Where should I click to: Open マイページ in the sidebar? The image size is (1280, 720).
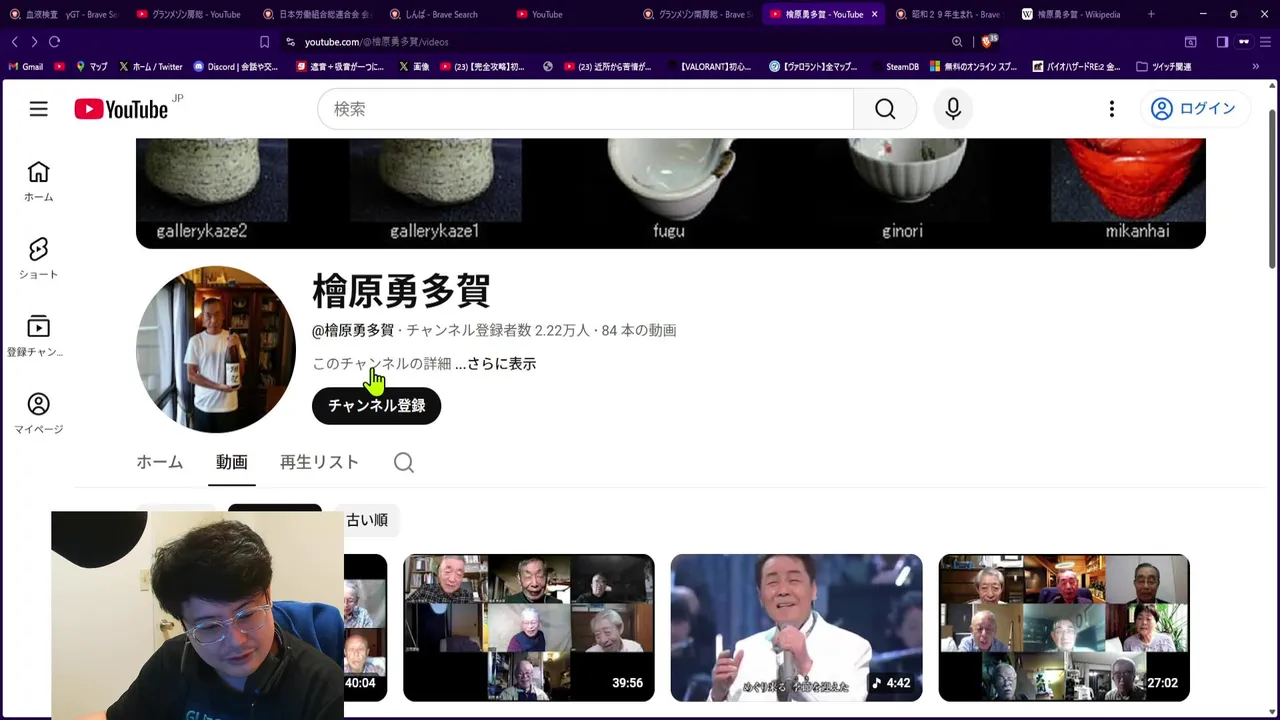pos(38,414)
